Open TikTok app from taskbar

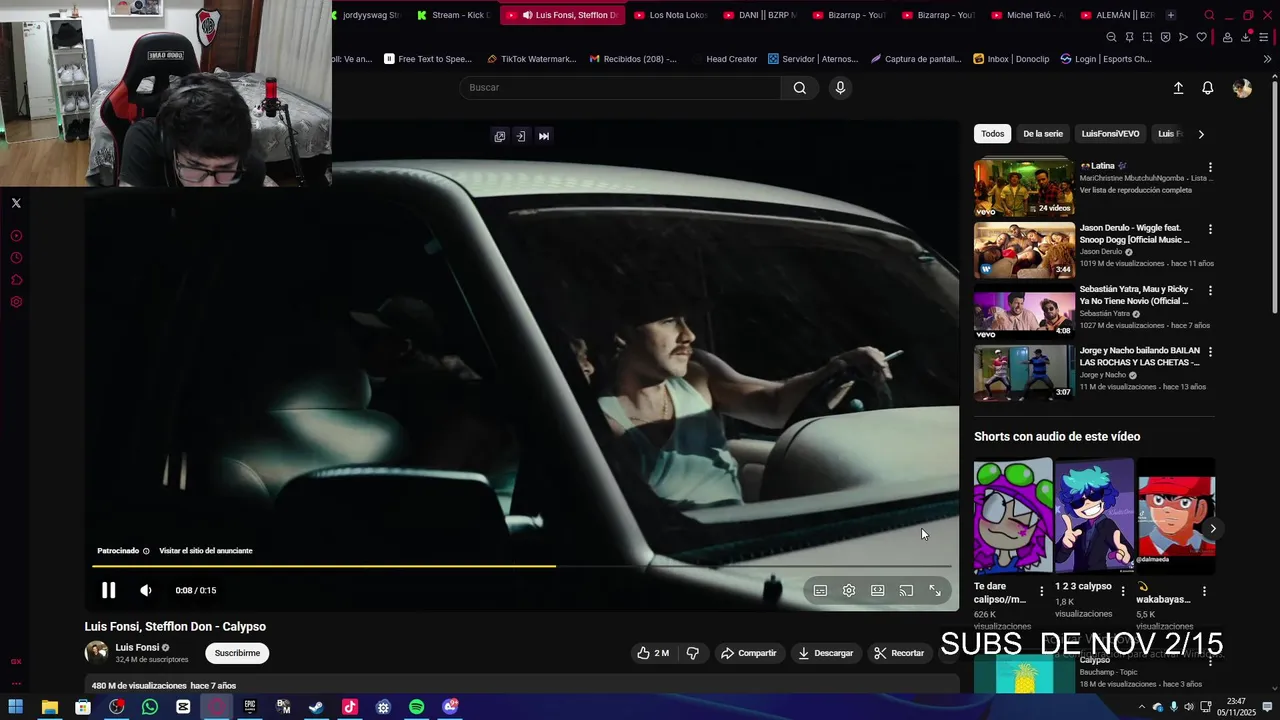click(350, 707)
